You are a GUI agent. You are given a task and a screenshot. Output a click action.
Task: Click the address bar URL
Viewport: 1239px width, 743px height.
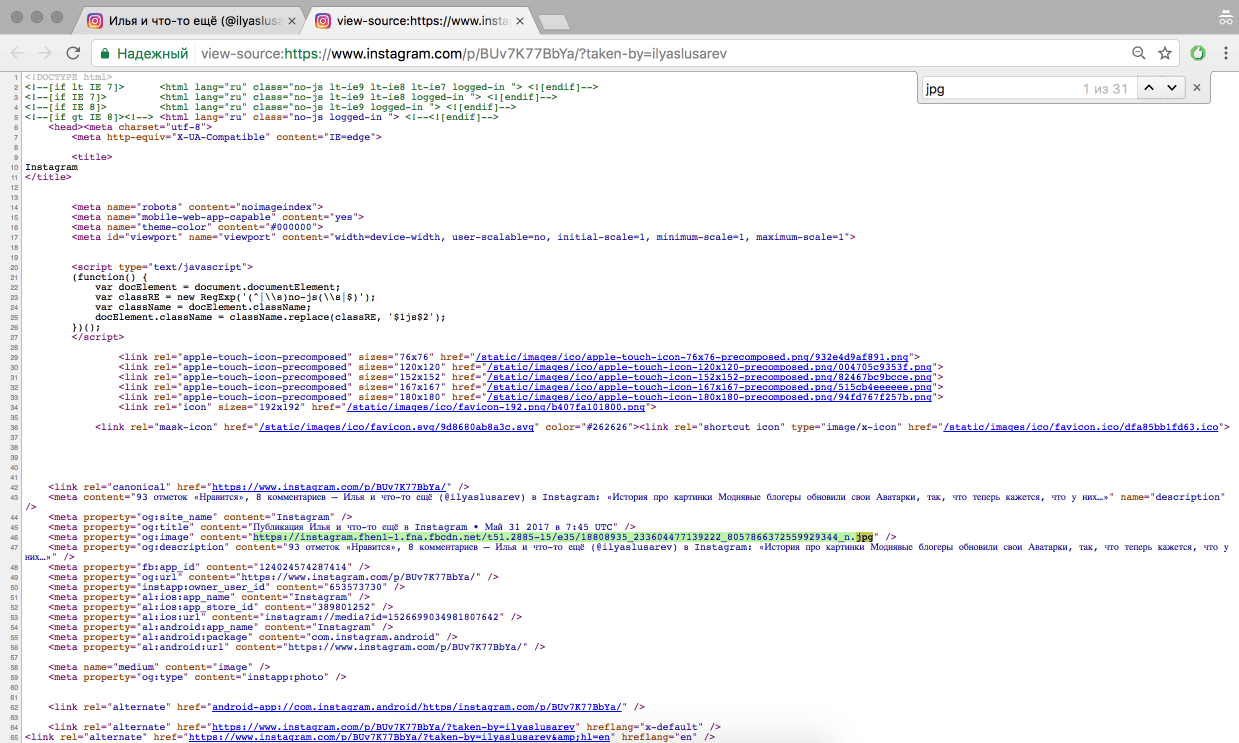click(463, 54)
